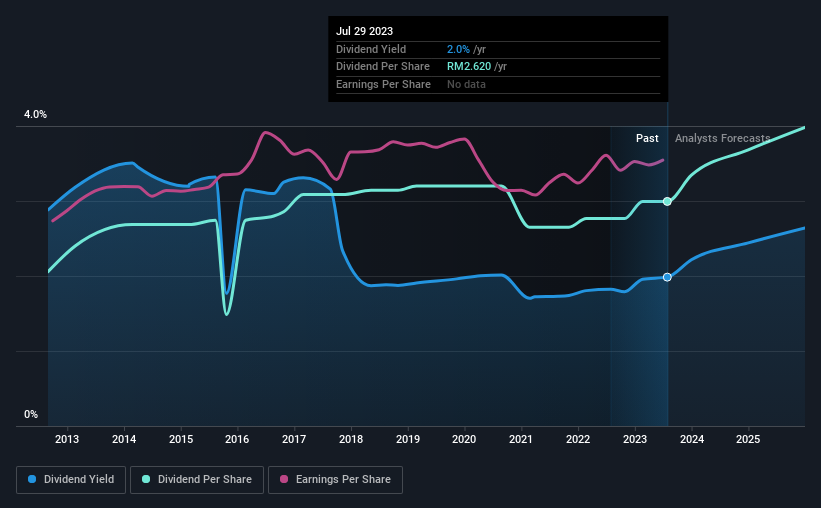The image size is (821, 508).
Task: Click the 2023 x-axis label
Action: click(635, 439)
